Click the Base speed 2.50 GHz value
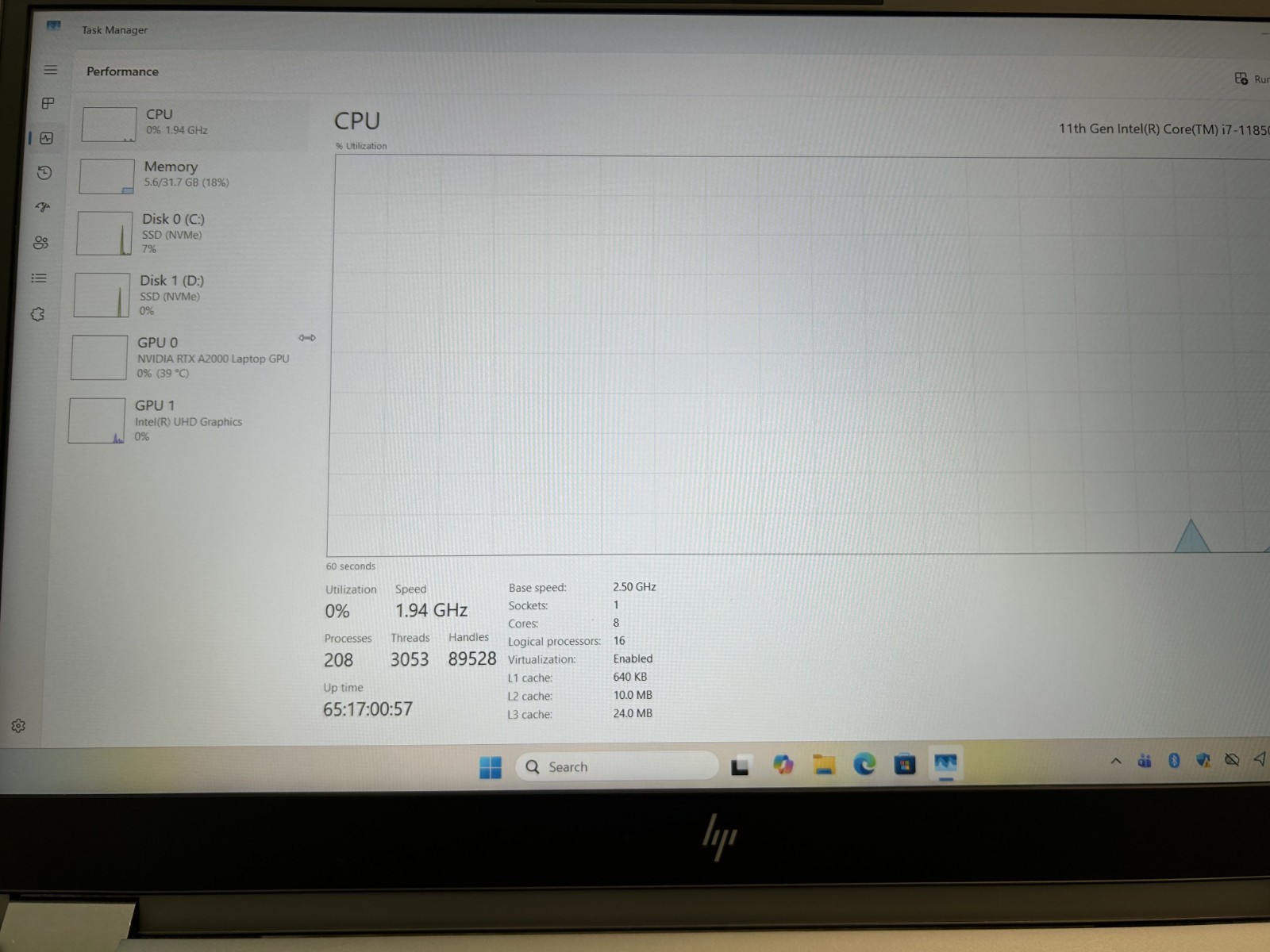The image size is (1270, 952). tap(634, 587)
